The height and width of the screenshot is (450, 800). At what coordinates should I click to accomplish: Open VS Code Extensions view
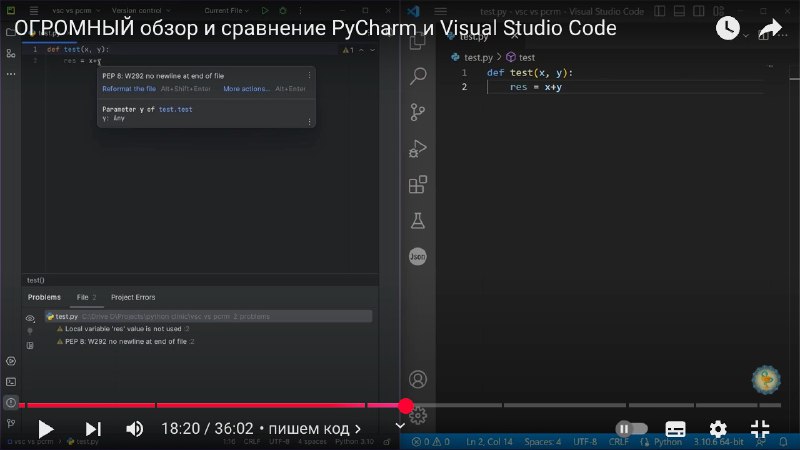418,185
